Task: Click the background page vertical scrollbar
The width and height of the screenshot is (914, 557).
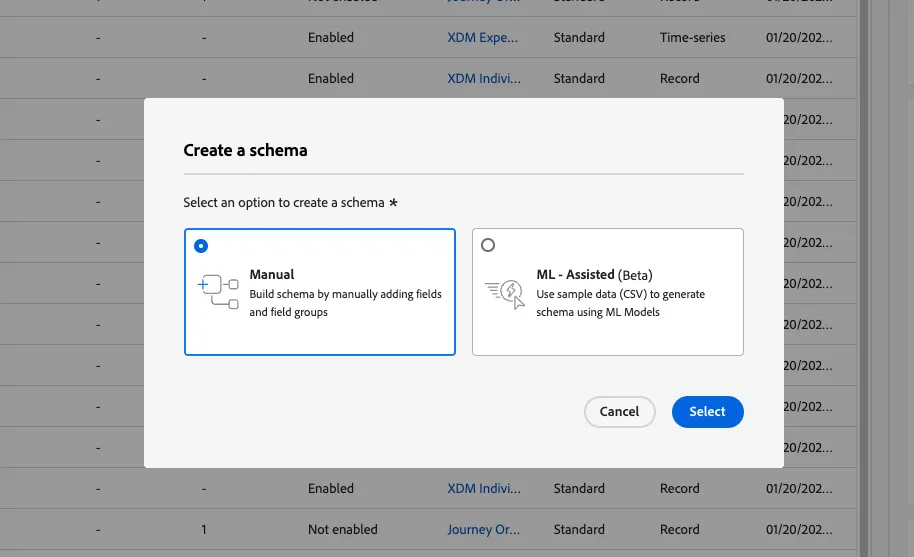Action: [x=863, y=278]
